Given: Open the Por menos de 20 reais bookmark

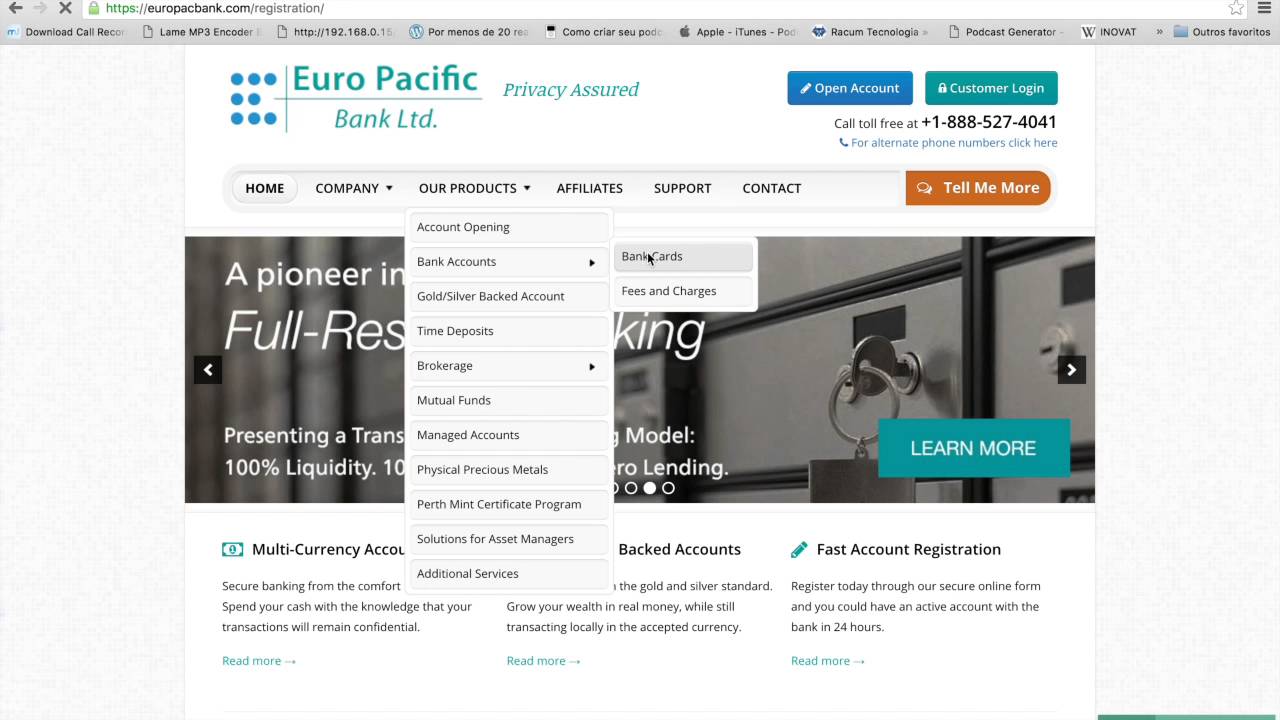Looking at the screenshot, I should click(x=469, y=32).
